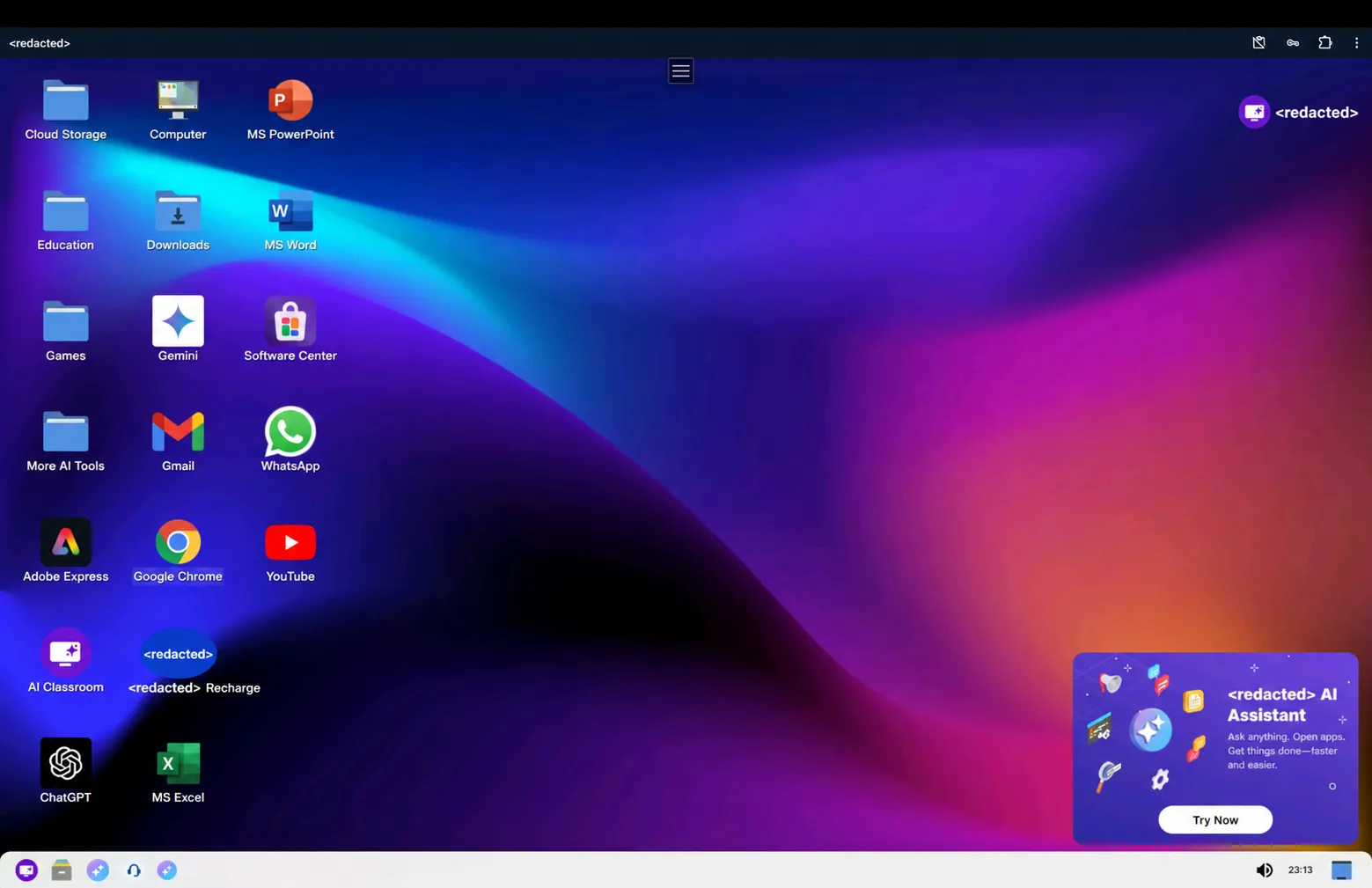
Task: Click the AI Assistant sparkle orb in promo card
Action: tap(1150, 729)
